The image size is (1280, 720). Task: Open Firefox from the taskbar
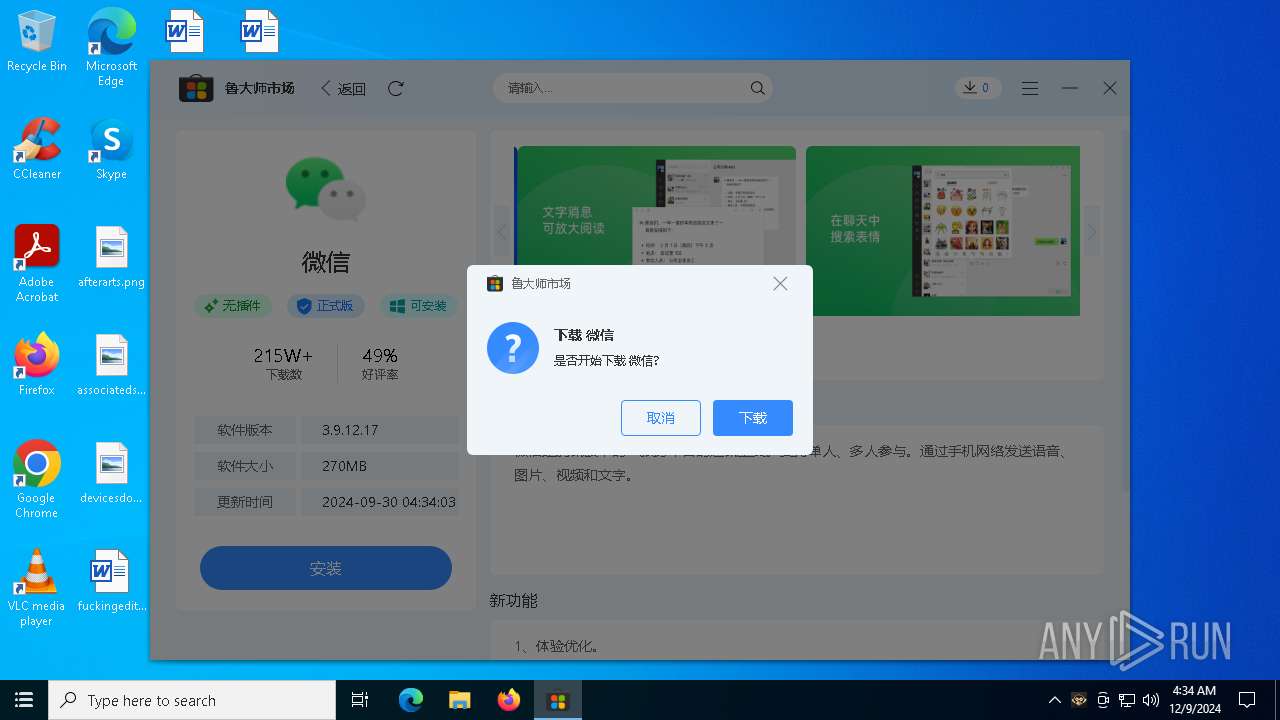[x=509, y=700]
